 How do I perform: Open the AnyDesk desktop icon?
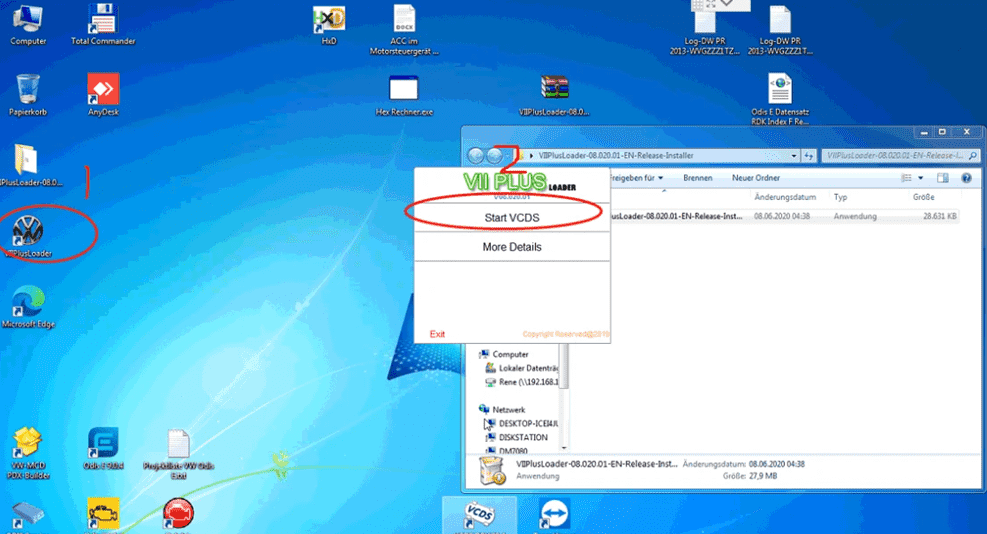pos(103,92)
